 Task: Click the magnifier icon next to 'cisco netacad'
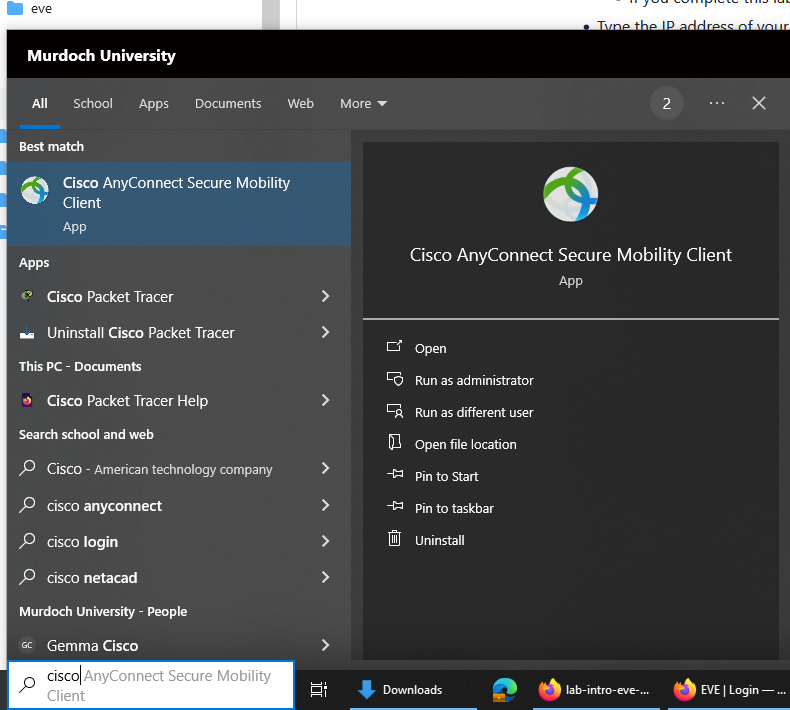(27, 577)
